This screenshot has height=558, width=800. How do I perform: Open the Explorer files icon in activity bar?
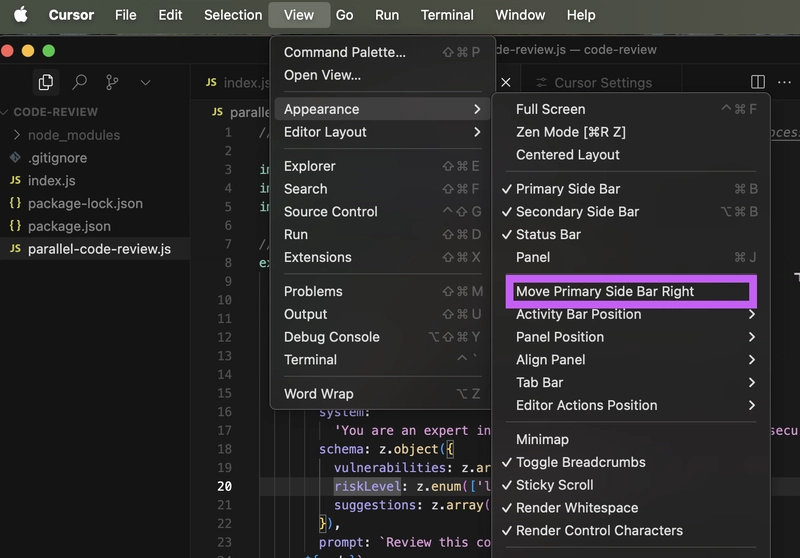(x=46, y=82)
